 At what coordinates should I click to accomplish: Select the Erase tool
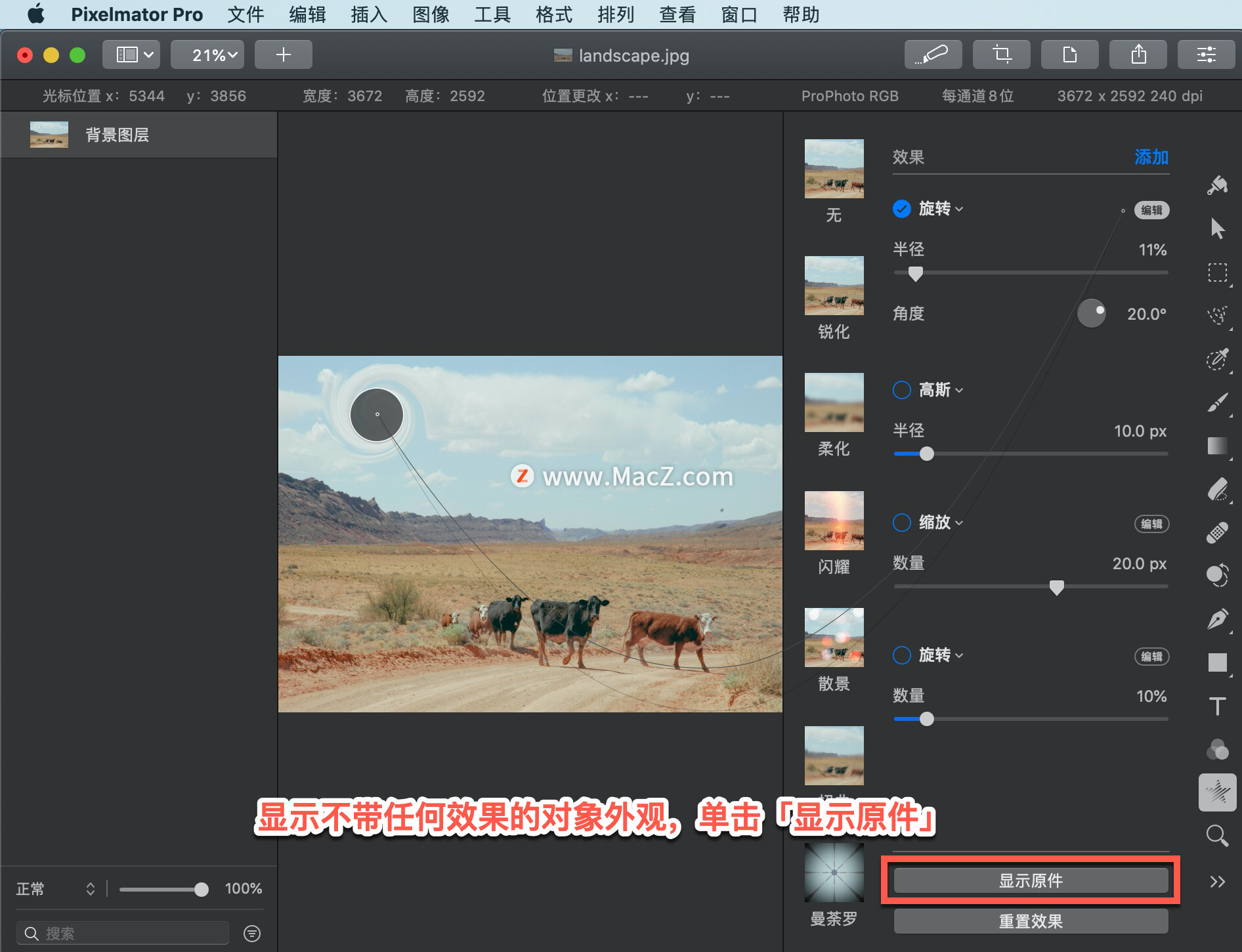(x=1217, y=489)
